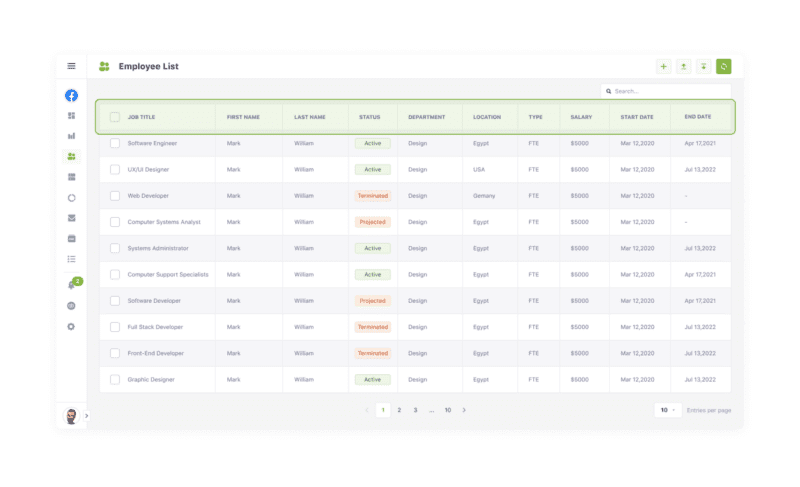Click the add employee plus icon
Viewport: 800px width, 487px height.
(664, 67)
